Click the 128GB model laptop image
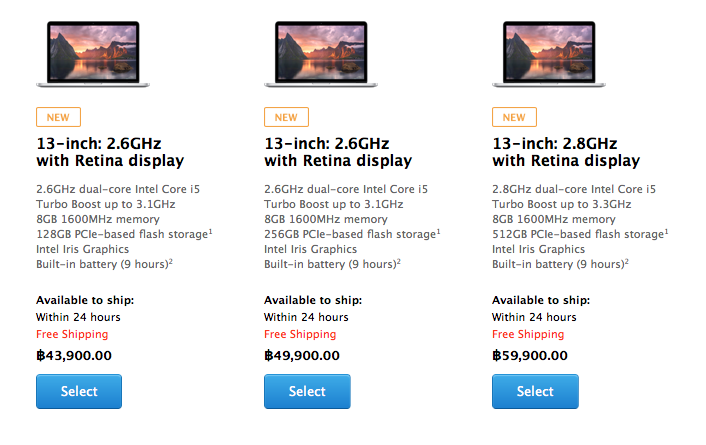This screenshot has height=445, width=706. click(x=78, y=50)
